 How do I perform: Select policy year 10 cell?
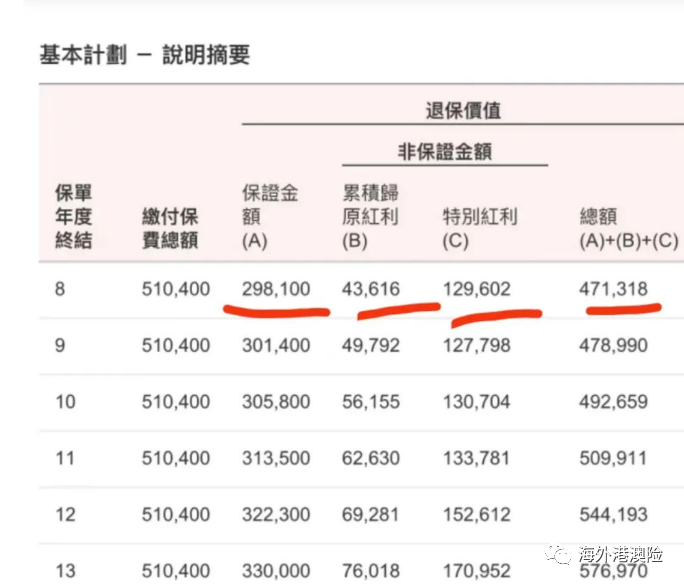coord(65,402)
